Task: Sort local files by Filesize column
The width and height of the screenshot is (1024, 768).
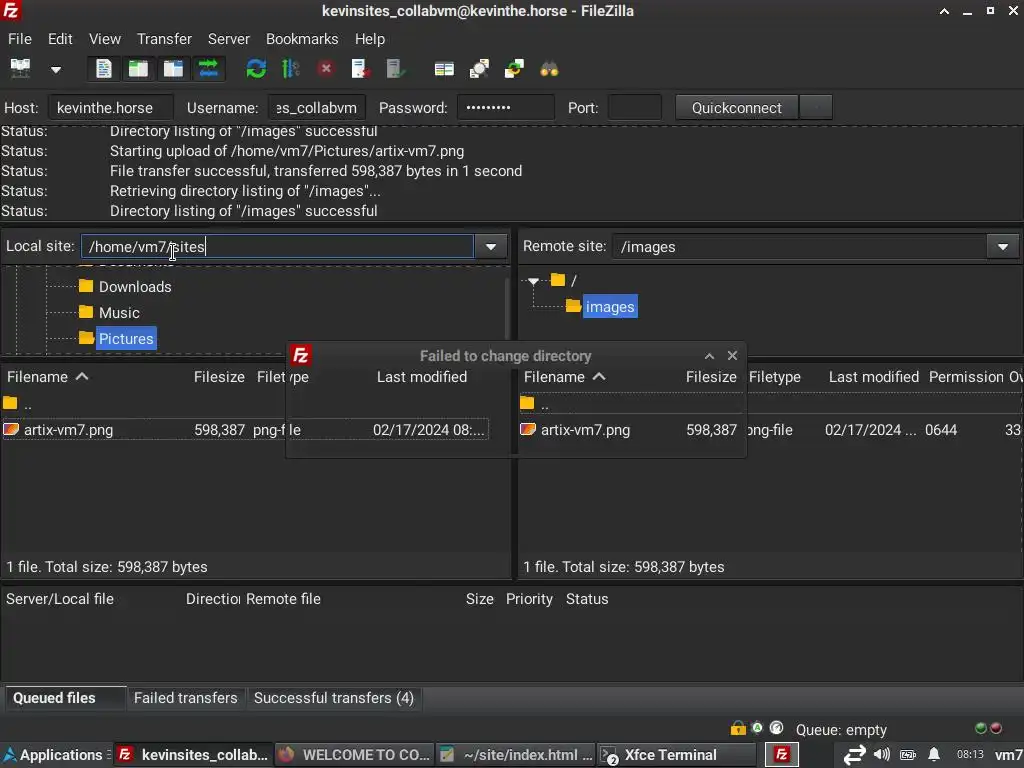Action: [219, 377]
